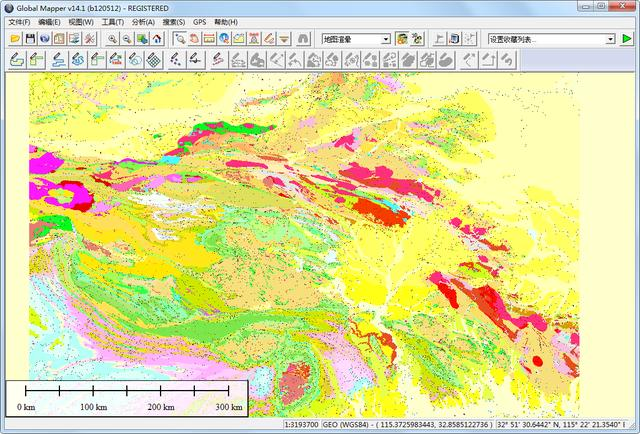Open the 文件(F) menu
640x434 pixels.
pyautogui.click(x=19, y=22)
